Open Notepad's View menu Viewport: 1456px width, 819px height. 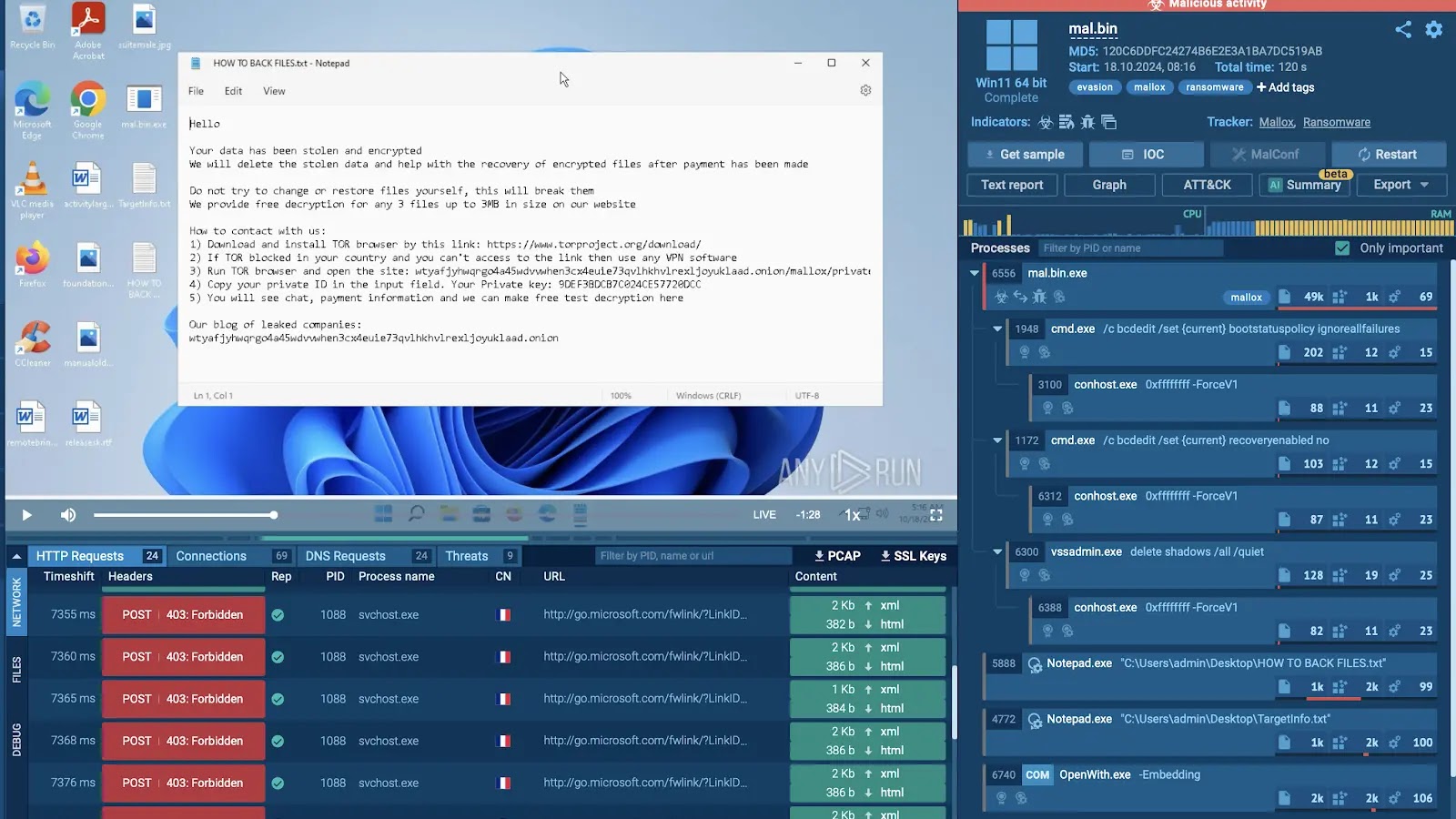[x=274, y=91]
